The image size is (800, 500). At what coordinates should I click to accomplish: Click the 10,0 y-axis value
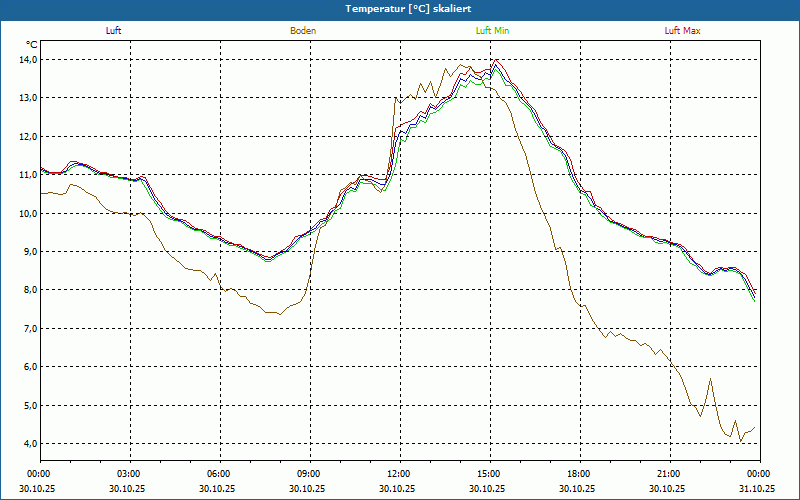point(29,213)
